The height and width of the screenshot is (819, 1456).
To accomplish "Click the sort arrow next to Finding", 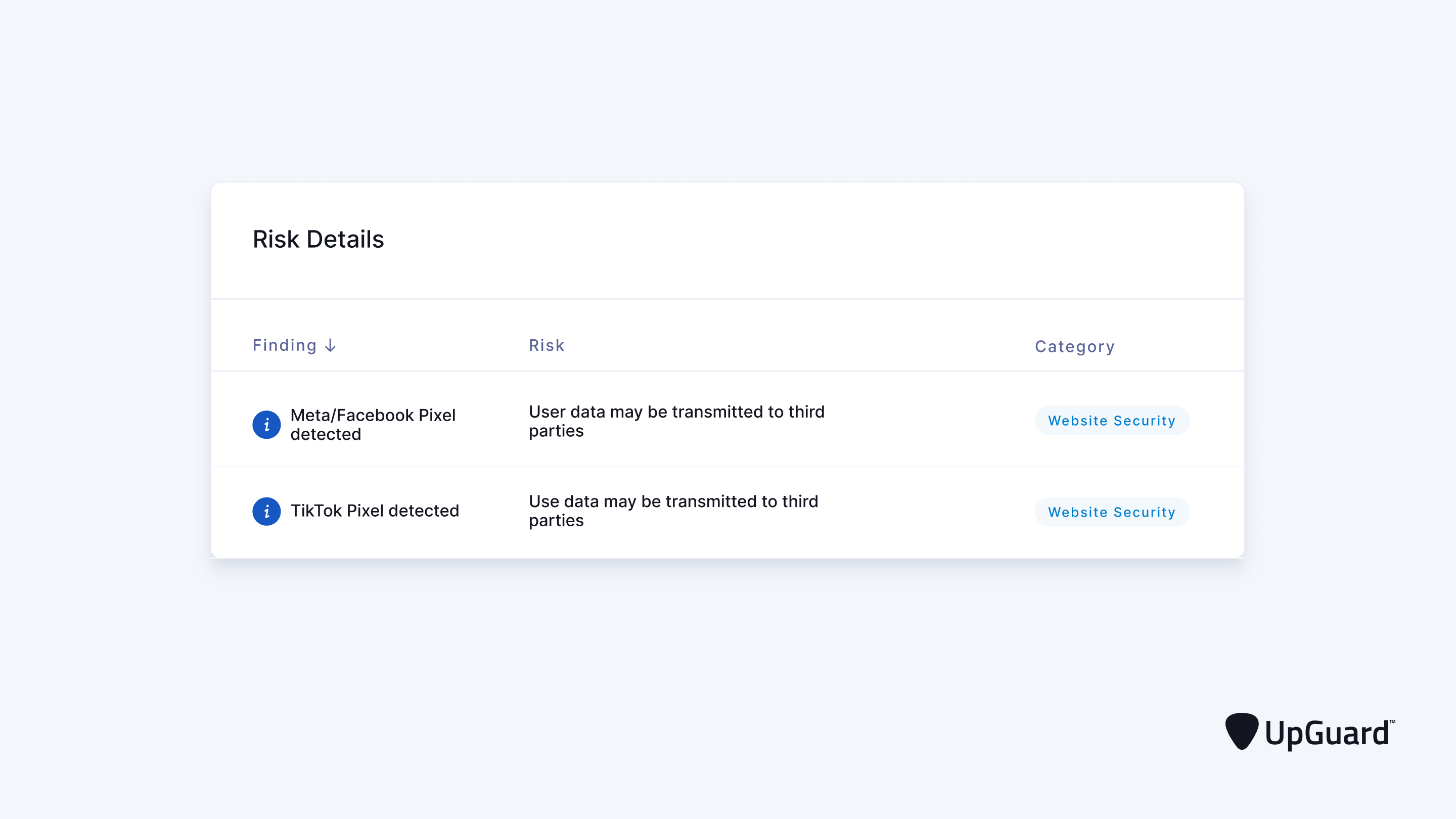I will [x=331, y=345].
